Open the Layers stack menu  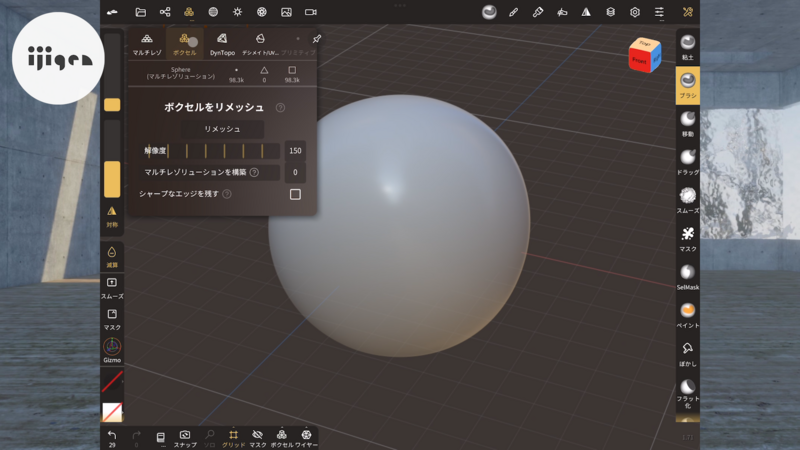click(611, 12)
